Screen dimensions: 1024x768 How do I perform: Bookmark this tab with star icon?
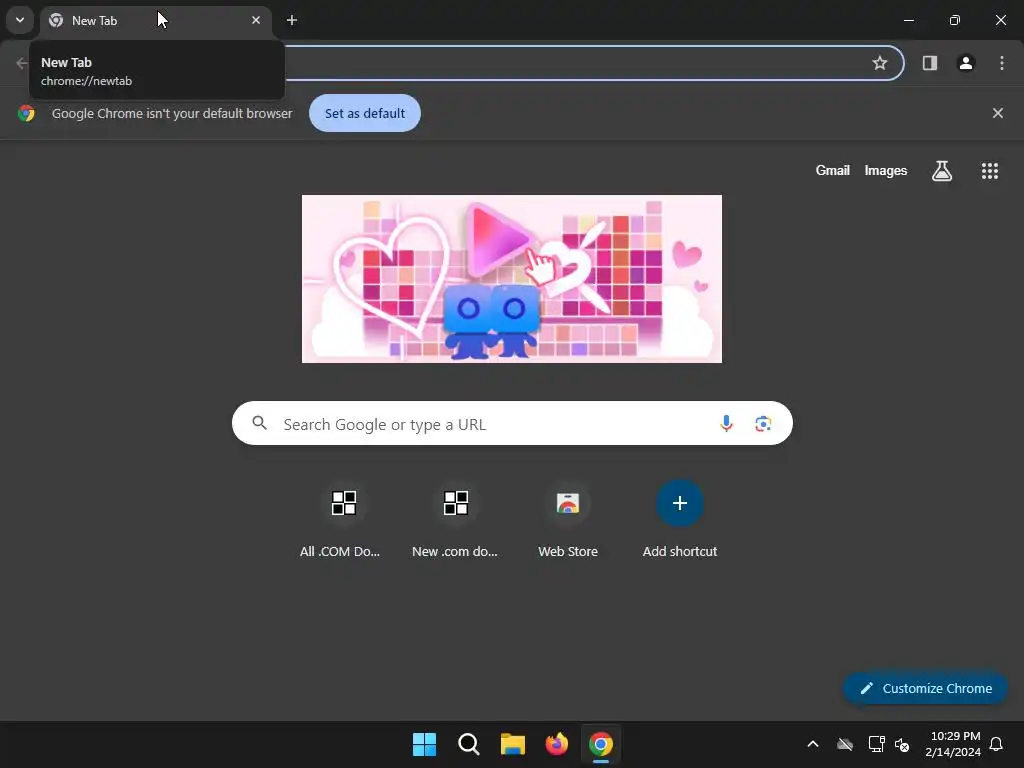[880, 63]
